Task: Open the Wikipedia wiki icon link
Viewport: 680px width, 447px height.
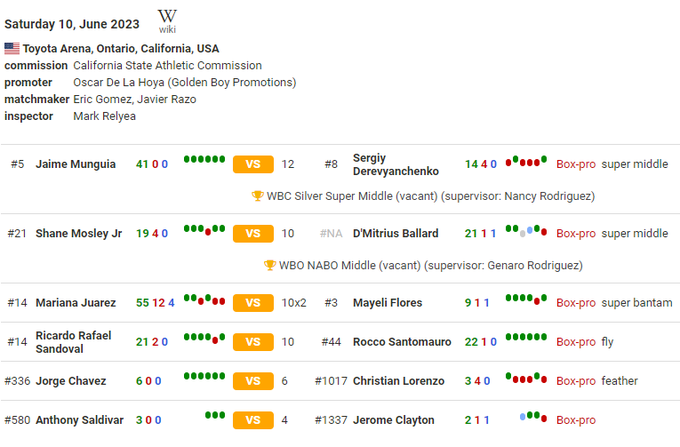Action: pyautogui.click(x=167, y=20)
